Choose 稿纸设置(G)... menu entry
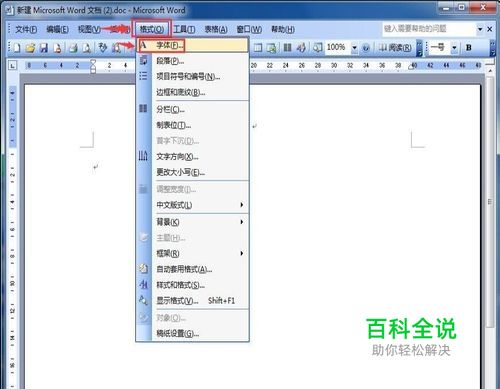Image resolution: width=500 pixels, height=389 pixels. (x=192, y=333)
